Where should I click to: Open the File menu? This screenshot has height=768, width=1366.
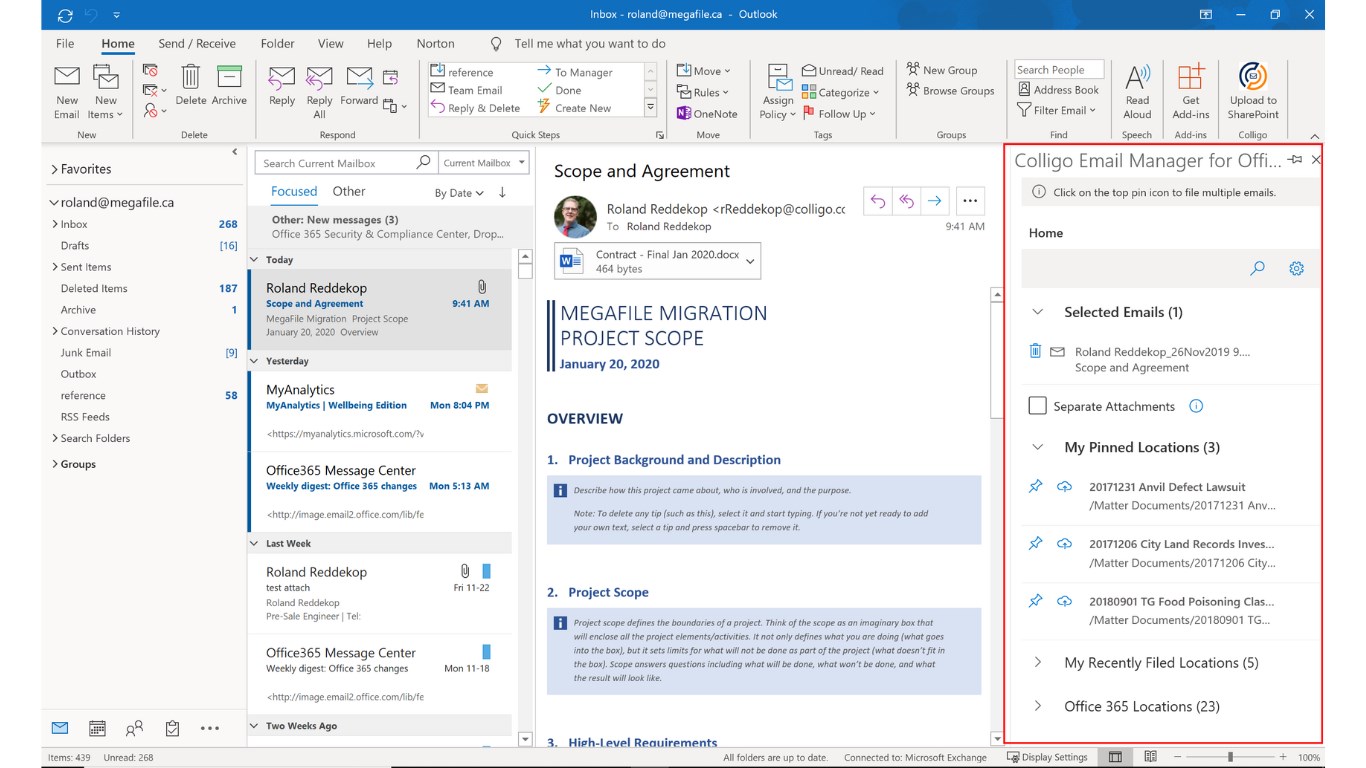coord(65,44)
